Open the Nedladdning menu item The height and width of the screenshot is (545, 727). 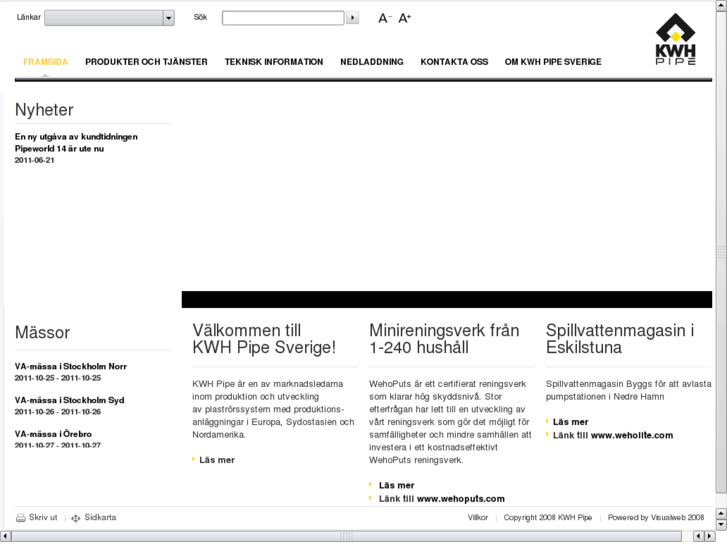pyautogui.click(x=372, y=62)
